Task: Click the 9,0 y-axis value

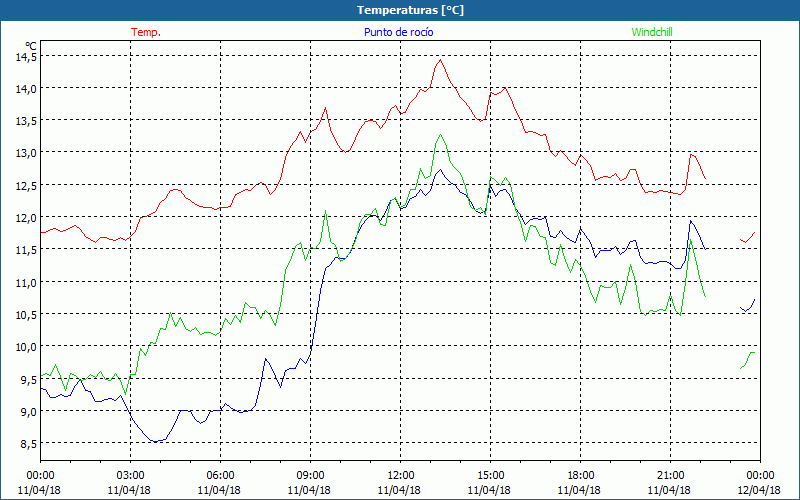Action: coord(28,412)
